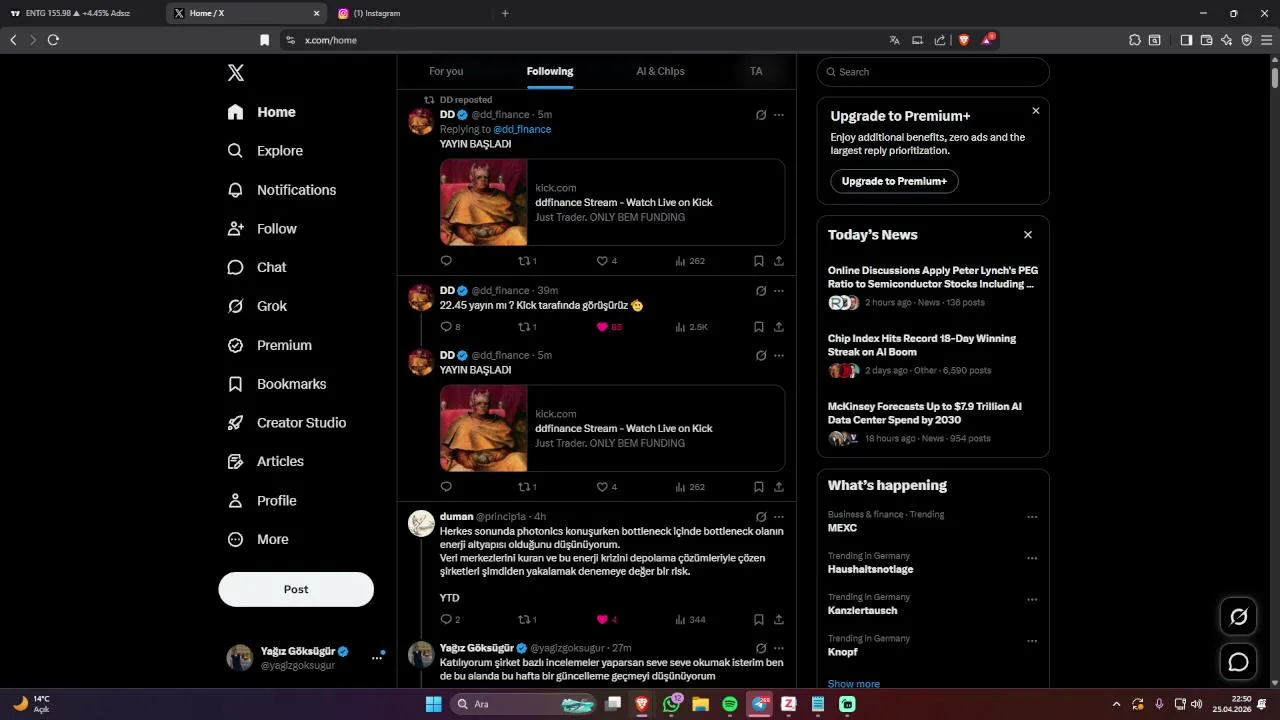Share duman's post
Viewport: 1280px width, 720px height.
(x=779, y=620)
